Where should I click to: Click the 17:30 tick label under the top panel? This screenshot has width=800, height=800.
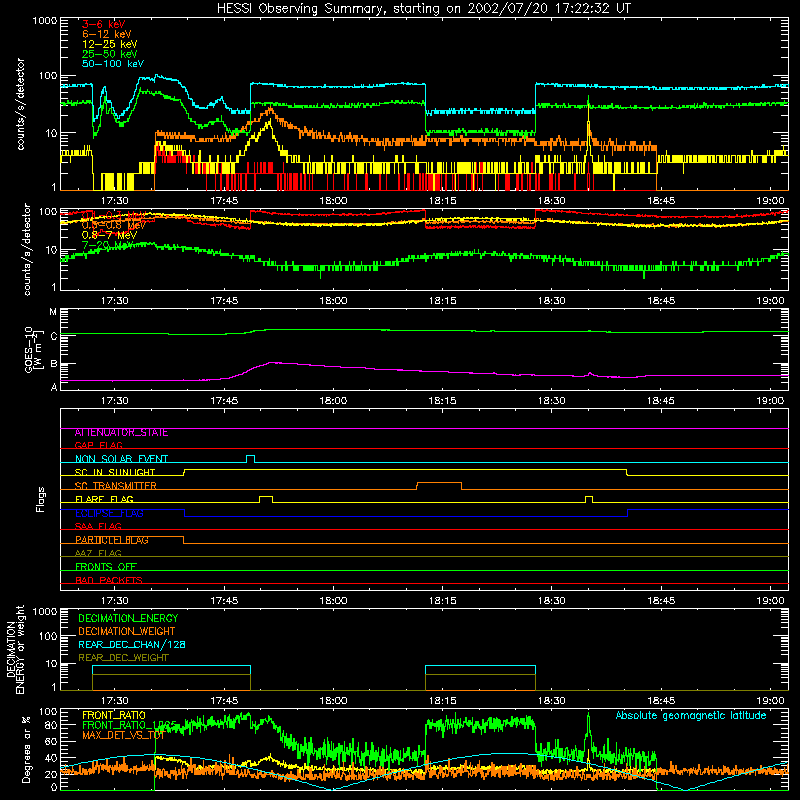point(114,201)
